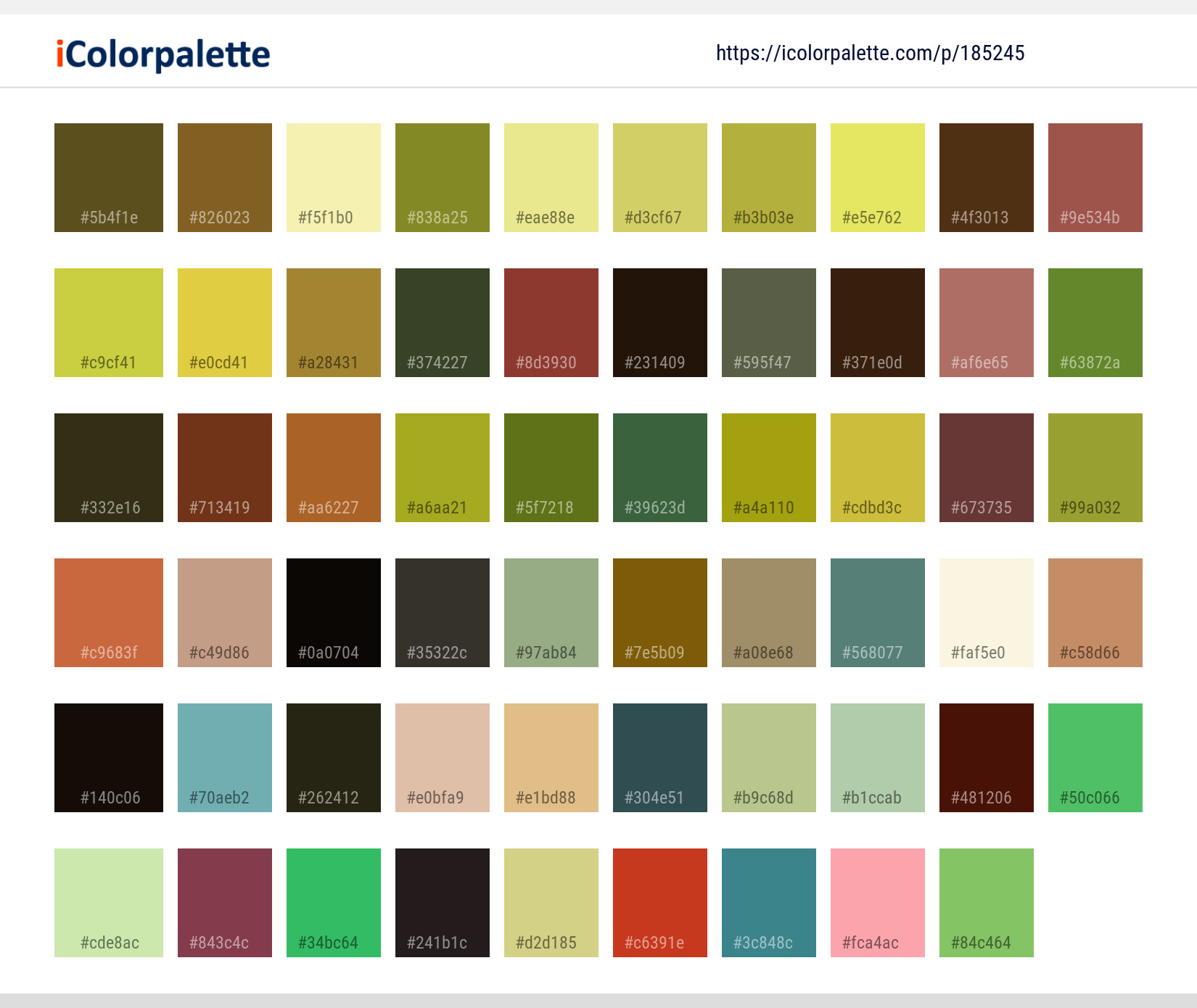This screenshot has width=1197, height=1008.
Task: Pick the #e0cd41 swatch
Action: pyautogui.click(x=225, y=323)
